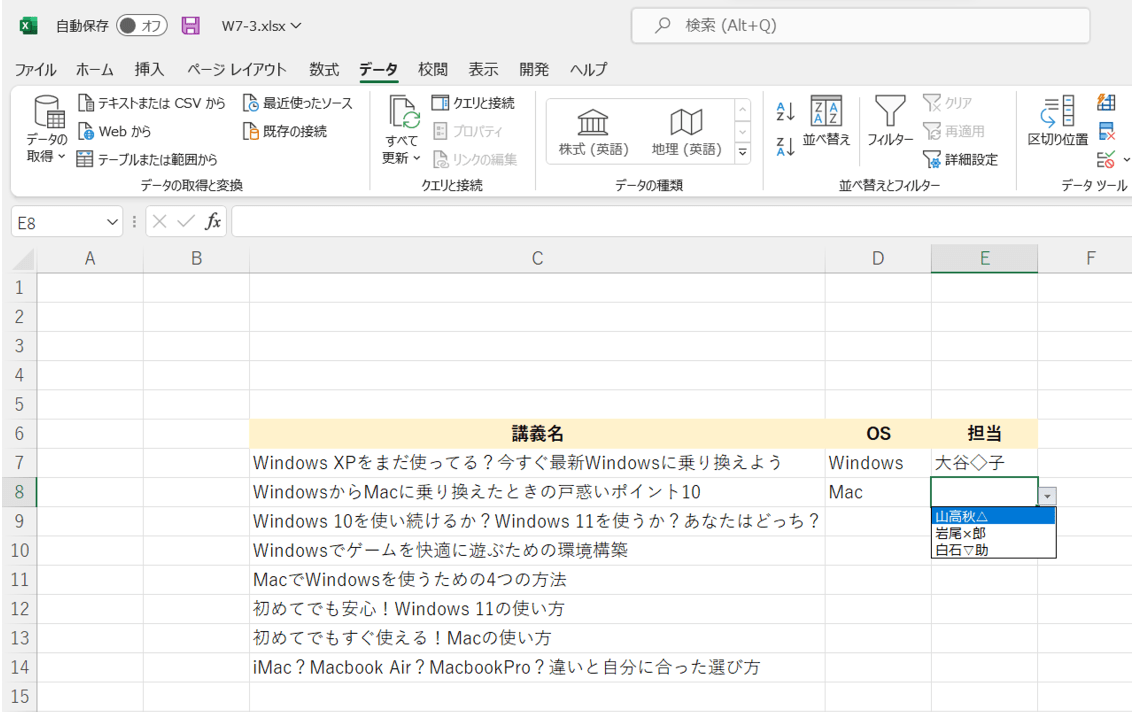
Task: Click リンクの編集
Action: tap(475, 160)
